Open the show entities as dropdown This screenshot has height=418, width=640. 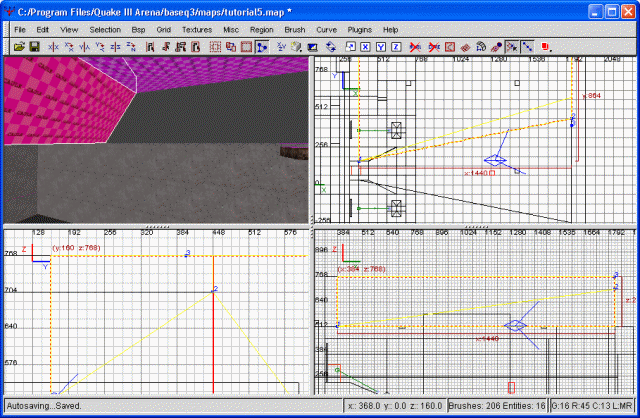(x=546, y=47)
